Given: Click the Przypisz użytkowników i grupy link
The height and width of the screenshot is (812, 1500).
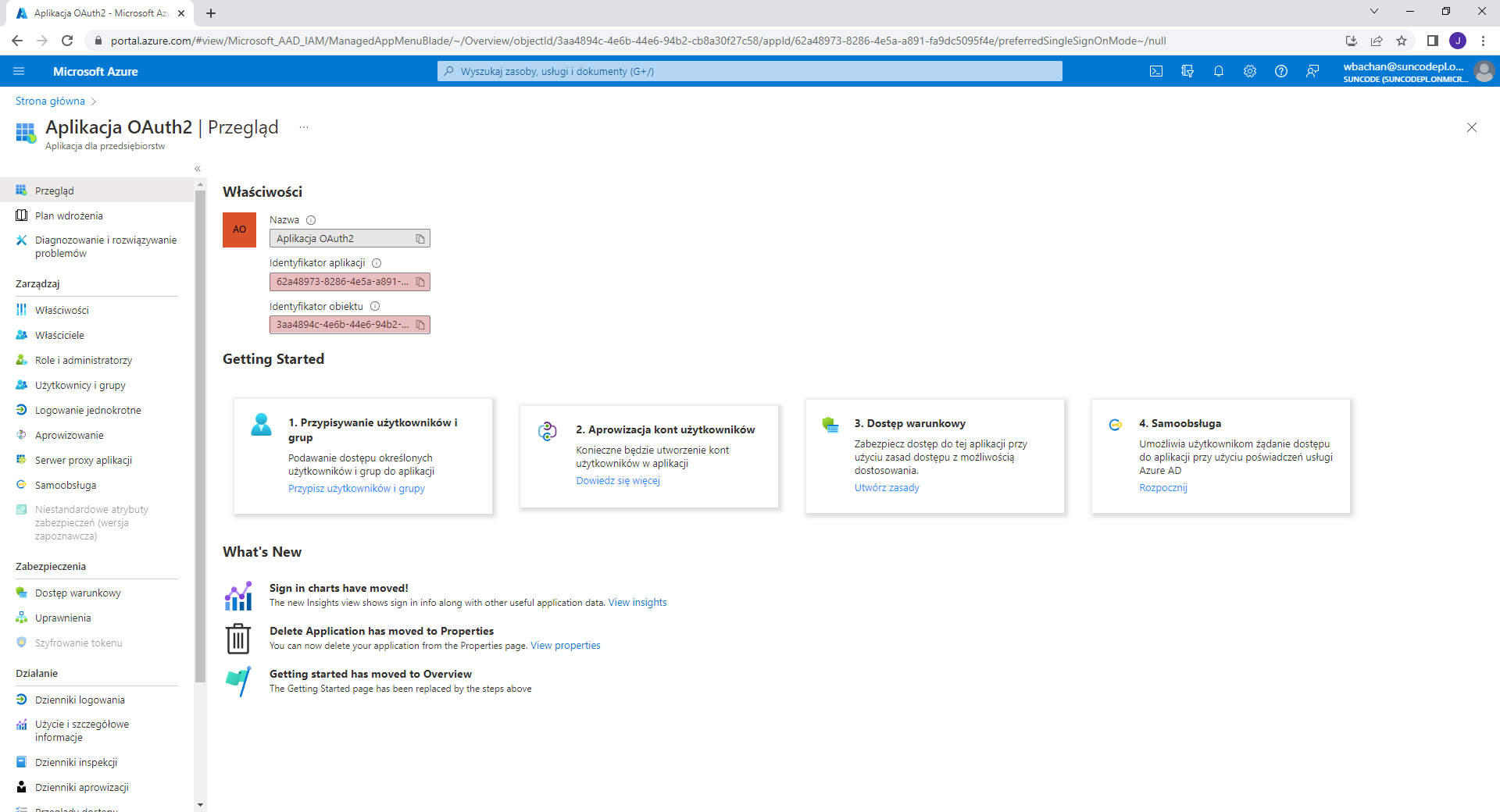Looking at the screenshot, I should point(356,489).
